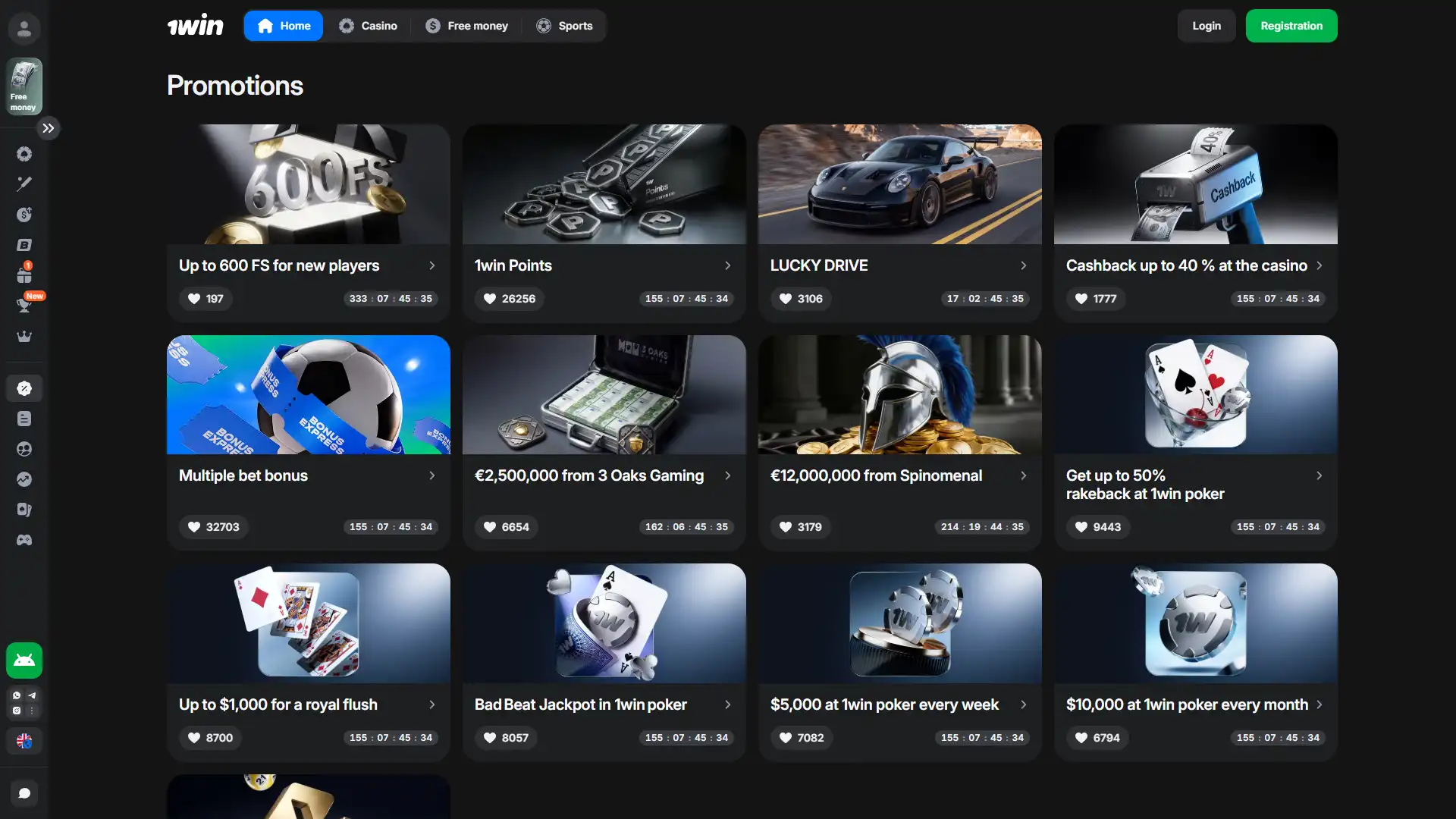Open chevron on Cashback up to 40% card
Screen dimensions: 1456x819
tap(1319, 265)
